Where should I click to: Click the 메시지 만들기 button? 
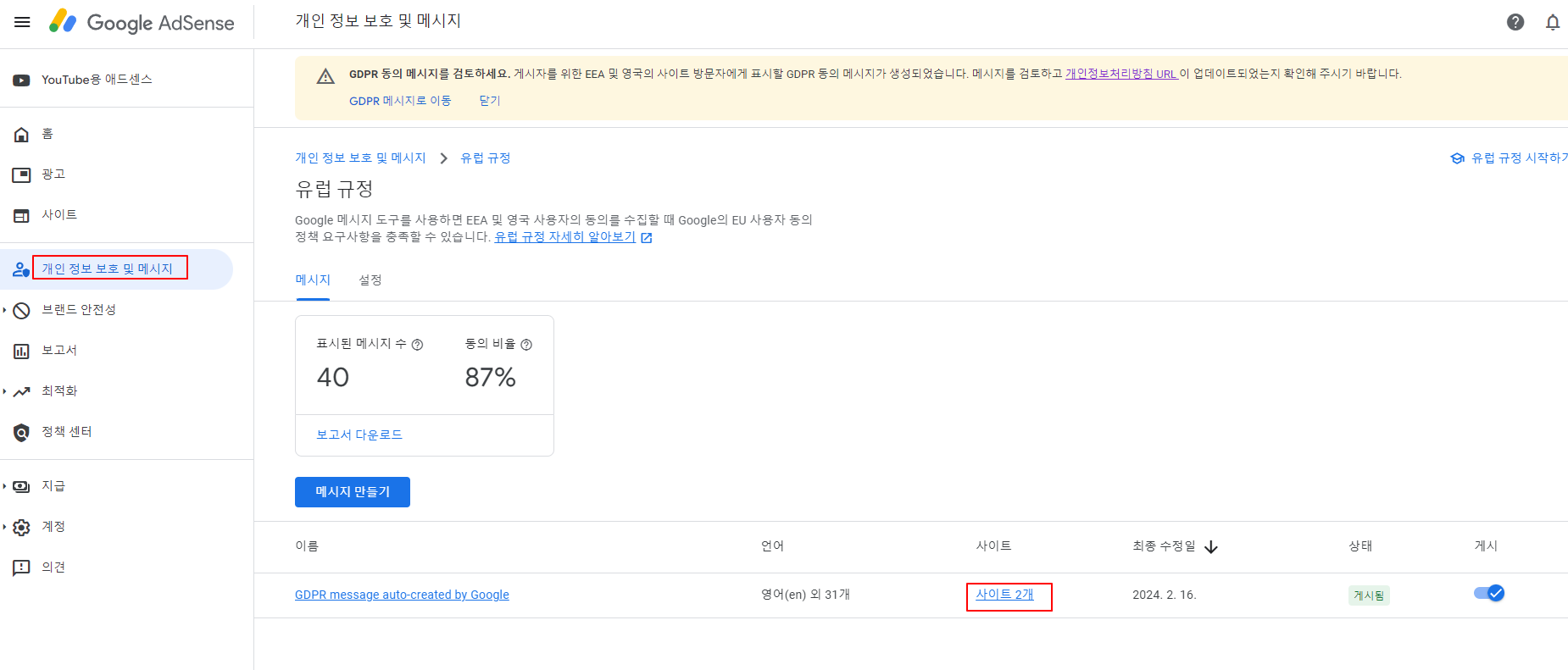(x=353, y=492)
